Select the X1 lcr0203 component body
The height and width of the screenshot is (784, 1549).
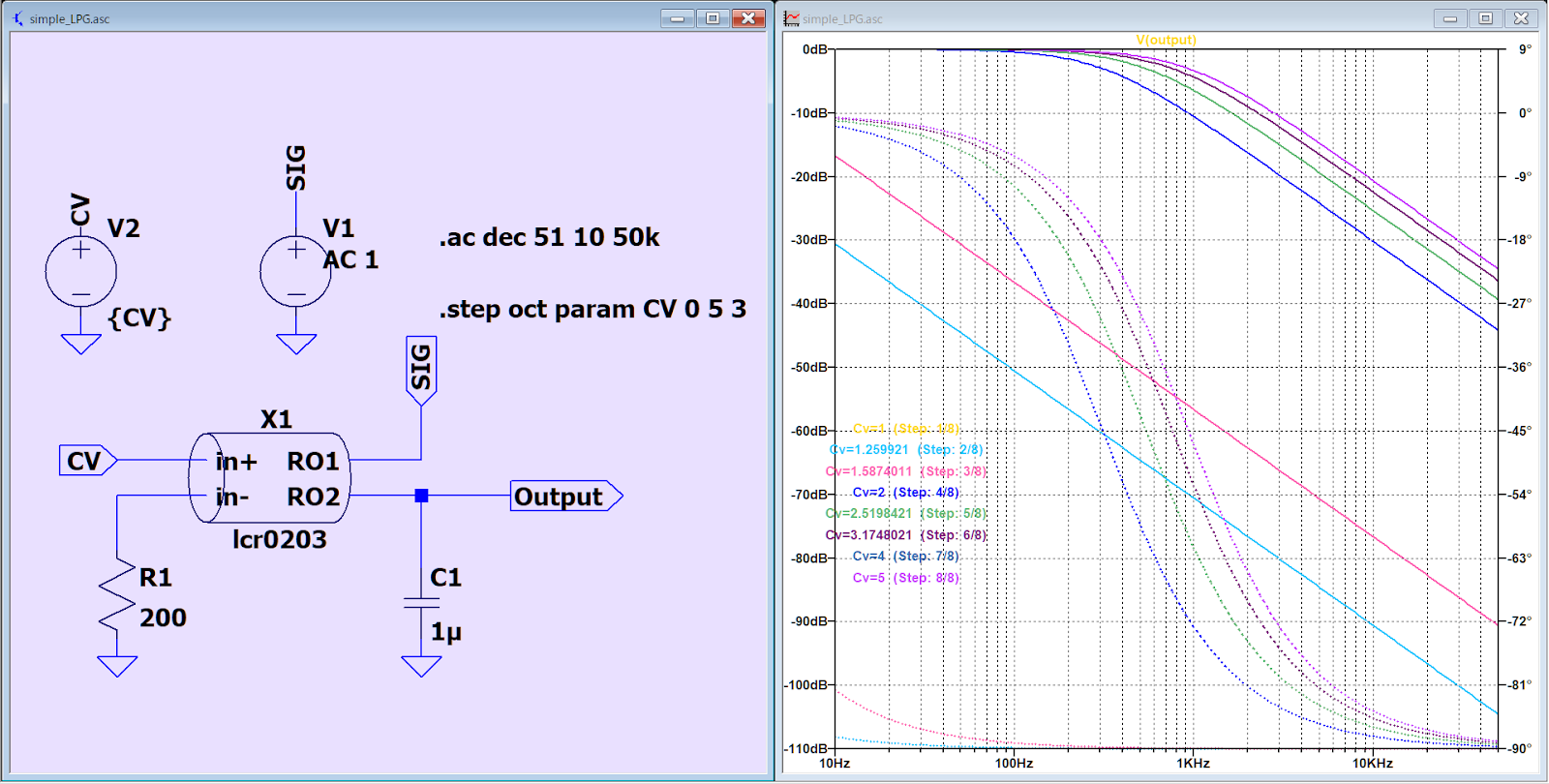pos(269,477)
